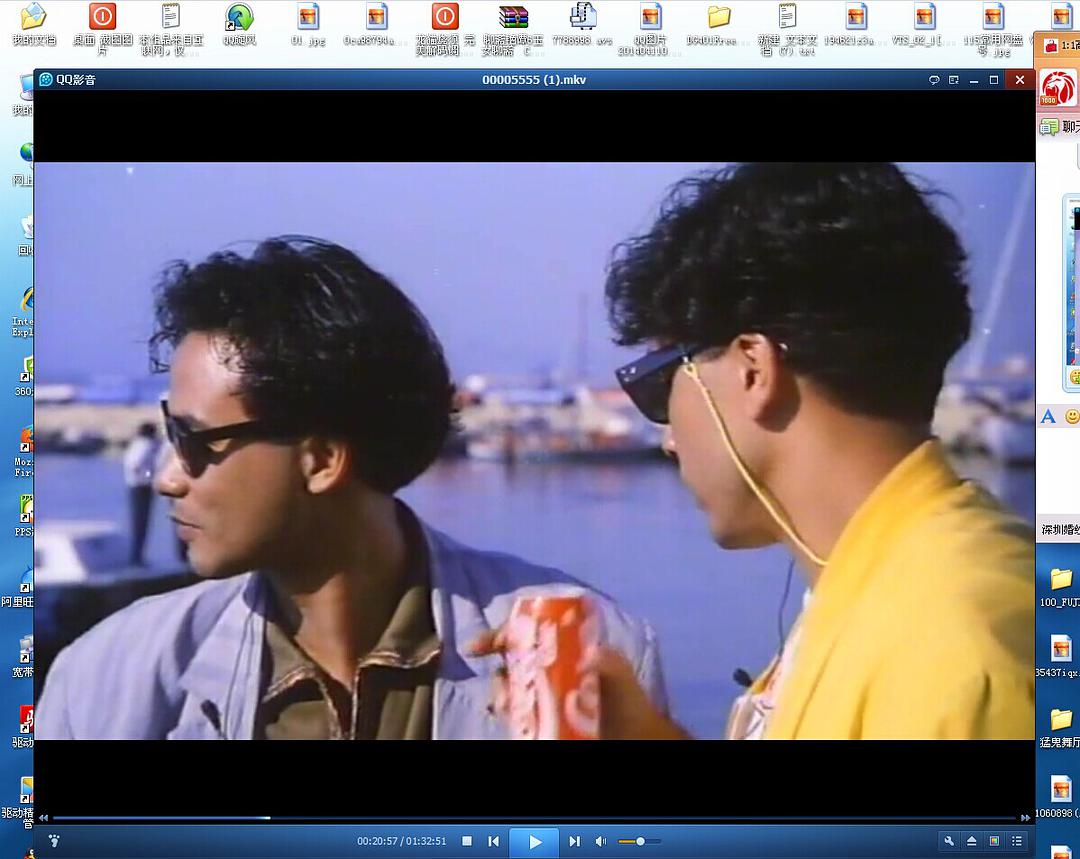Viewport: 1080px width, 859px height.
Task: Skip to the next file
Action: tap(574, 841)
